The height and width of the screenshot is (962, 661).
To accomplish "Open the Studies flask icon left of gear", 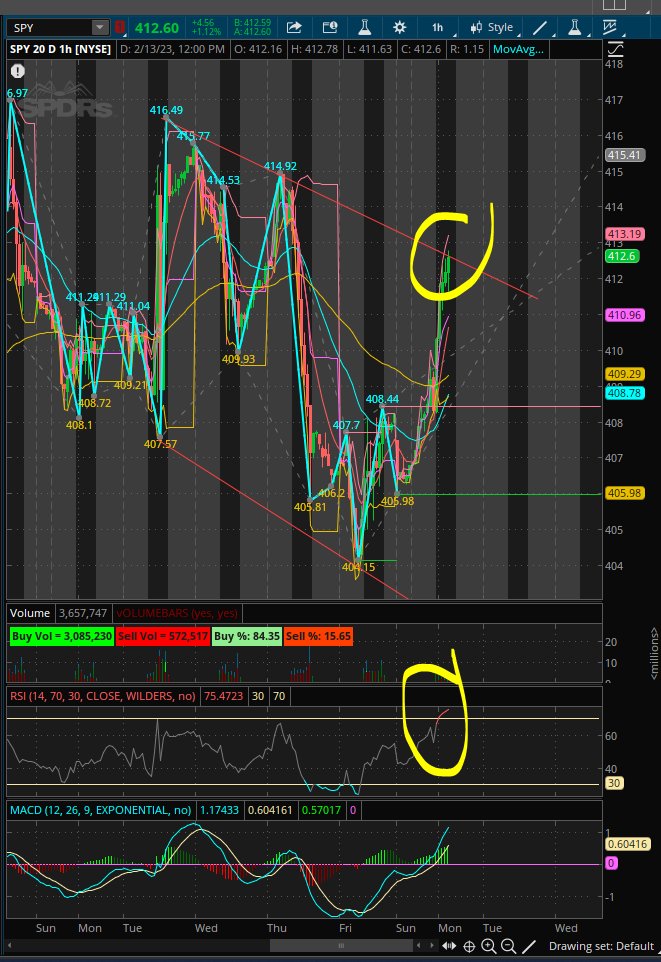I will pos(365,28).
